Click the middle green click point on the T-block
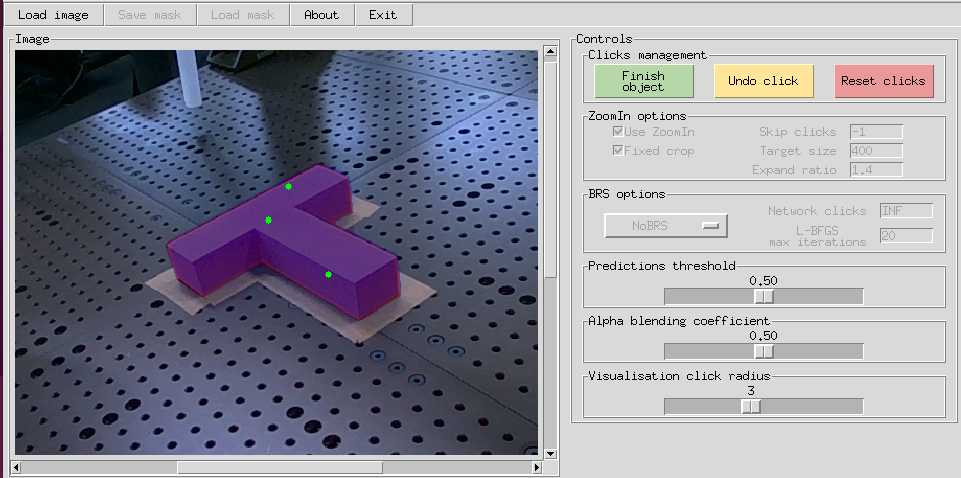The image size is (961, 478). pos(268,220)
